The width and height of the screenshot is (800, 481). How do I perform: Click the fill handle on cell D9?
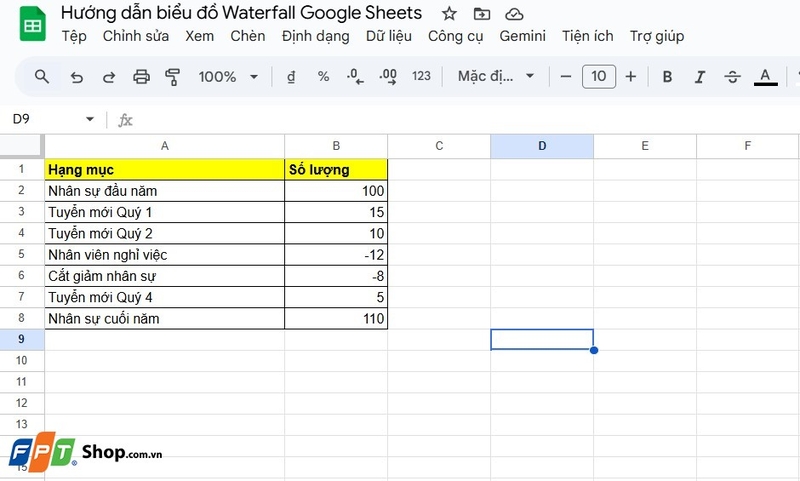click(x=594, y=350)
